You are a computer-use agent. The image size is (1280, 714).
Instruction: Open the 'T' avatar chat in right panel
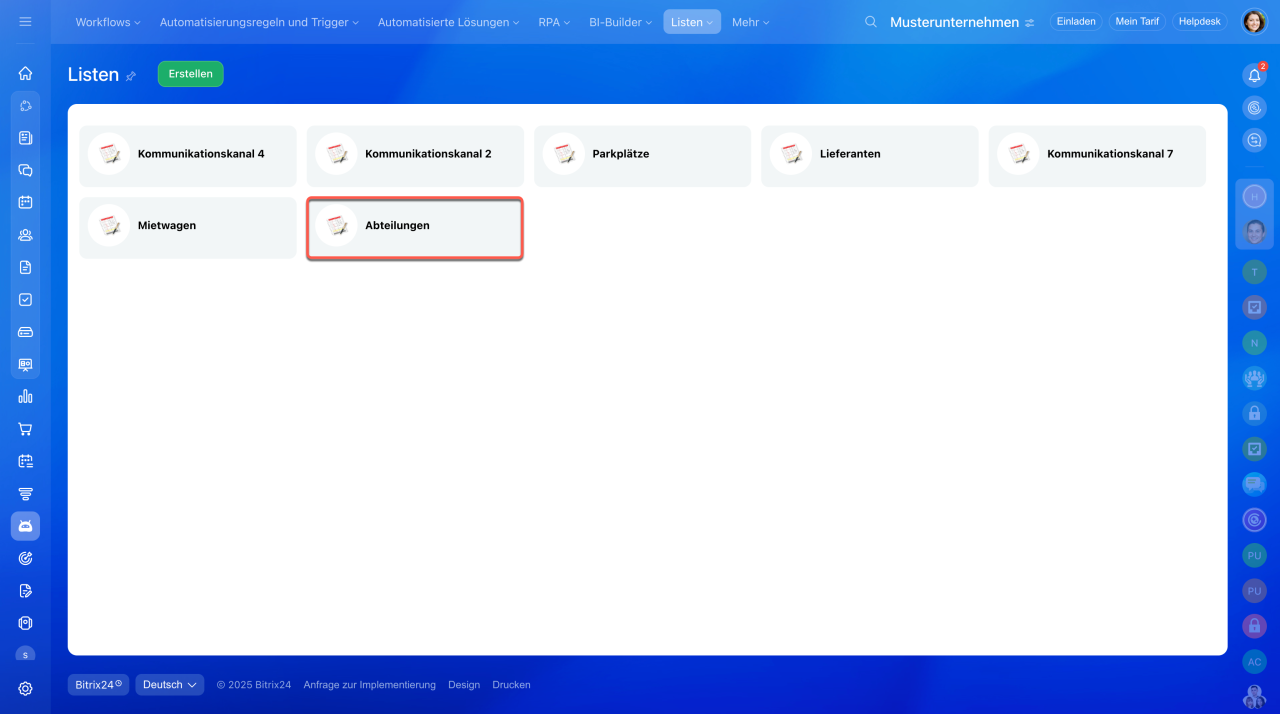1254,271
